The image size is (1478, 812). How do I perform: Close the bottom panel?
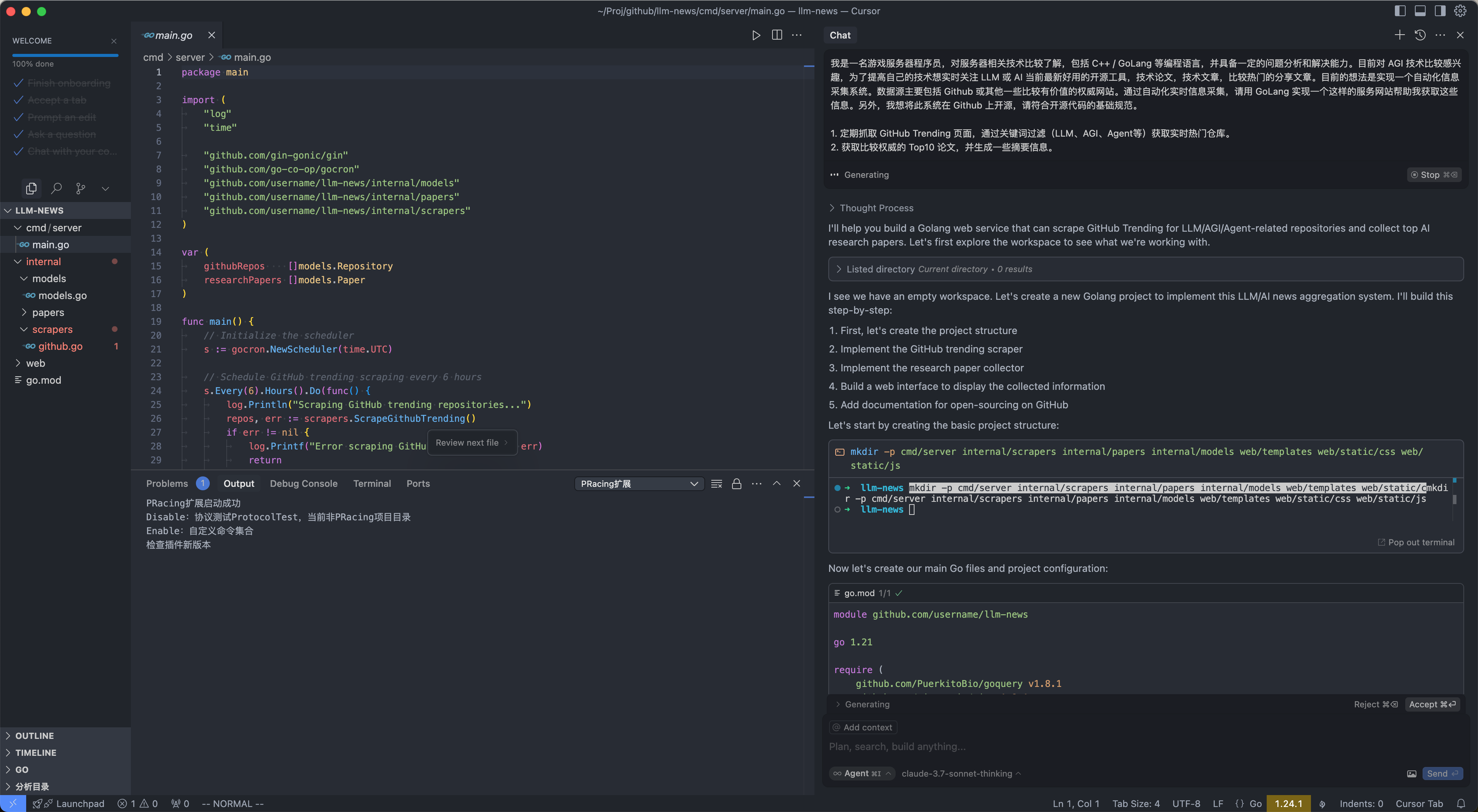796,484
